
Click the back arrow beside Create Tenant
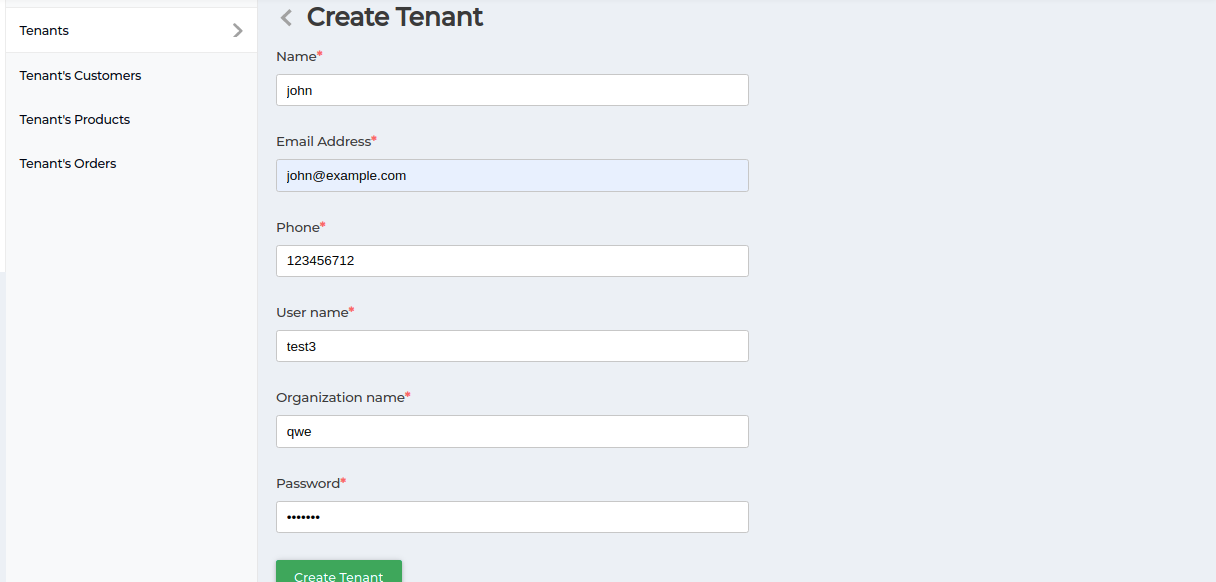click(x=287, y=17)
